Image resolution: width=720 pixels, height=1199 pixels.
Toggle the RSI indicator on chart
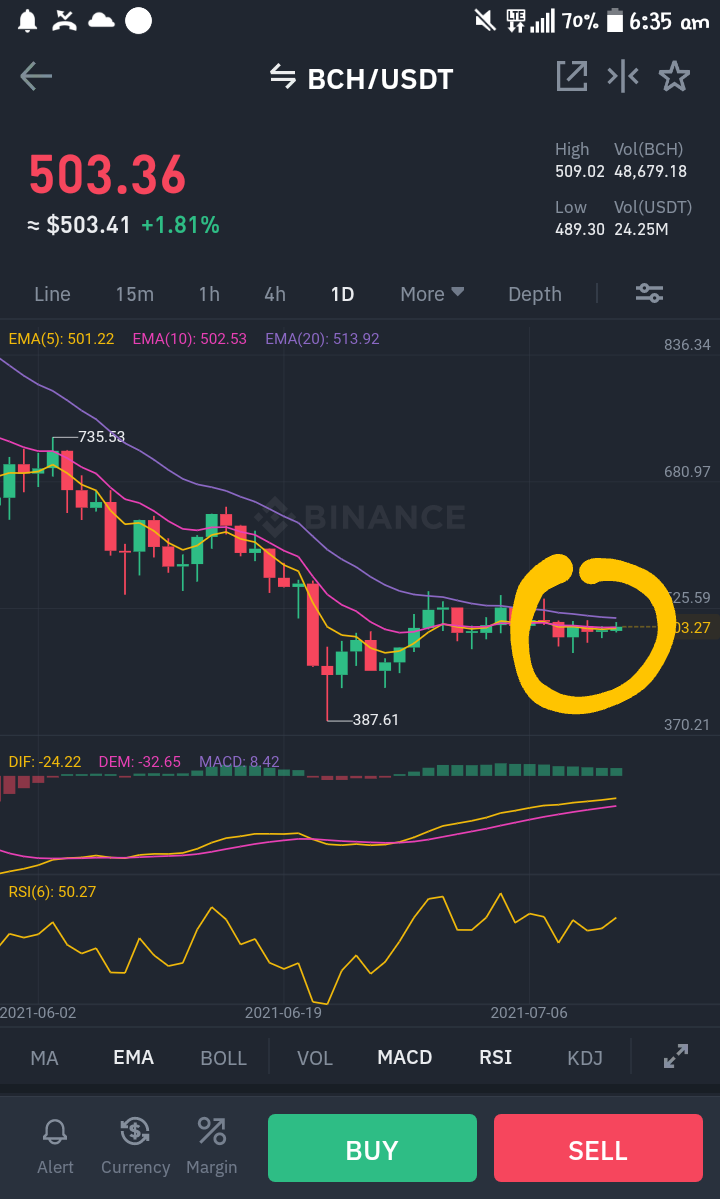[x=495, y=1058]
